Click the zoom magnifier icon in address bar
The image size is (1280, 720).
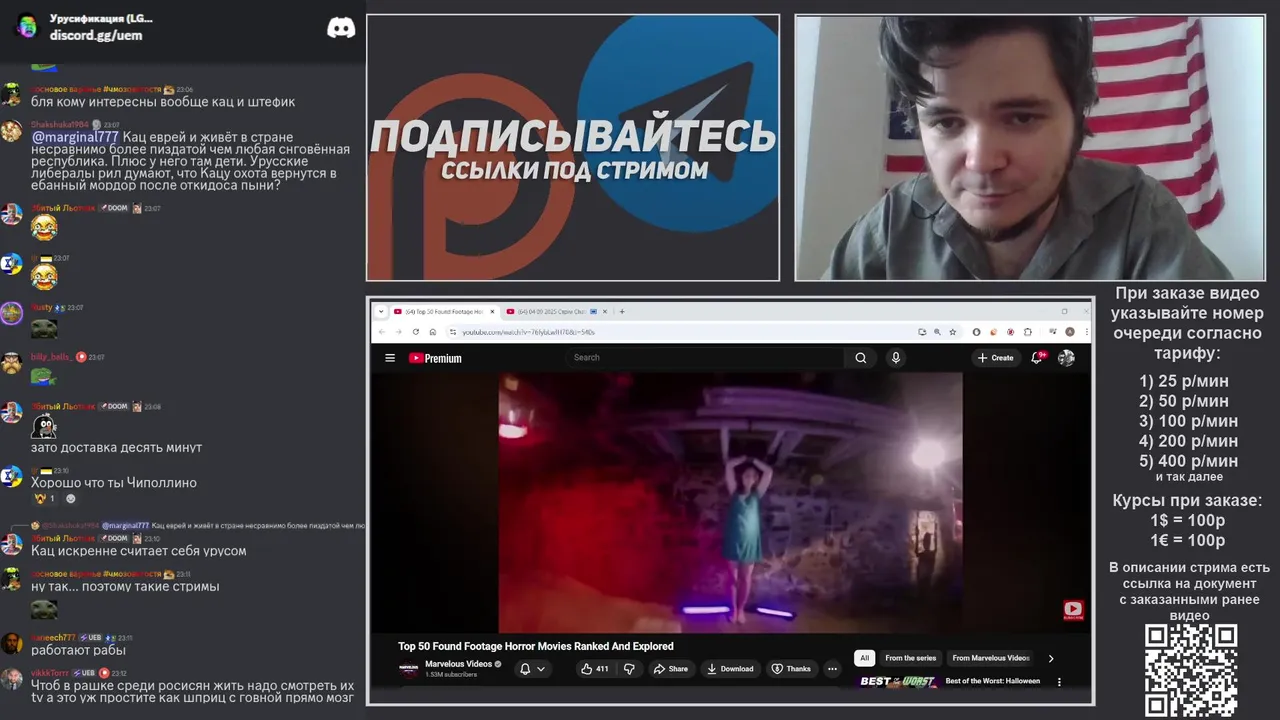tap(937, 332)
